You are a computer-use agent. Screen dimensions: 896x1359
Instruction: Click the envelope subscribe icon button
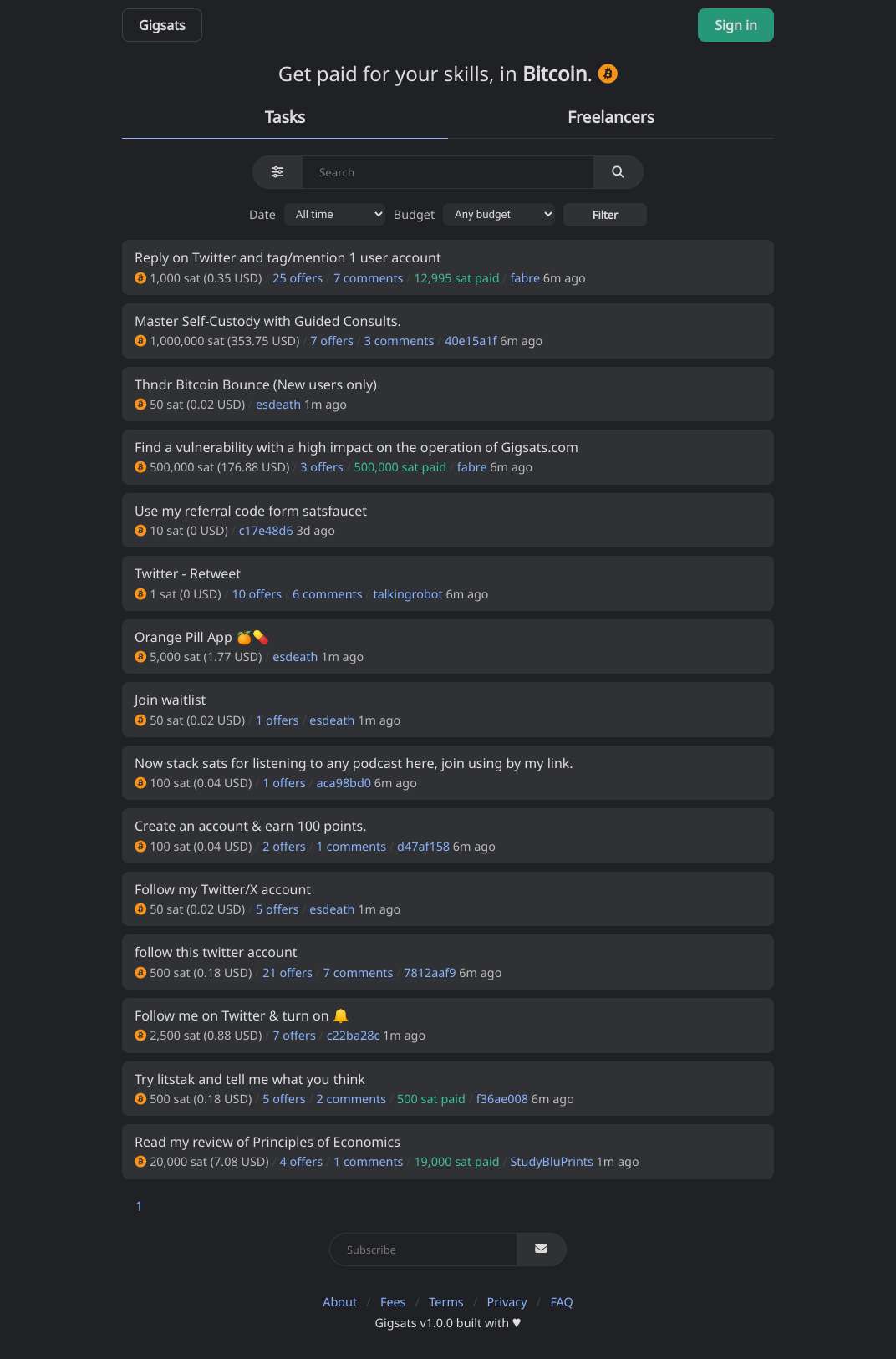tap(541, 1249)
